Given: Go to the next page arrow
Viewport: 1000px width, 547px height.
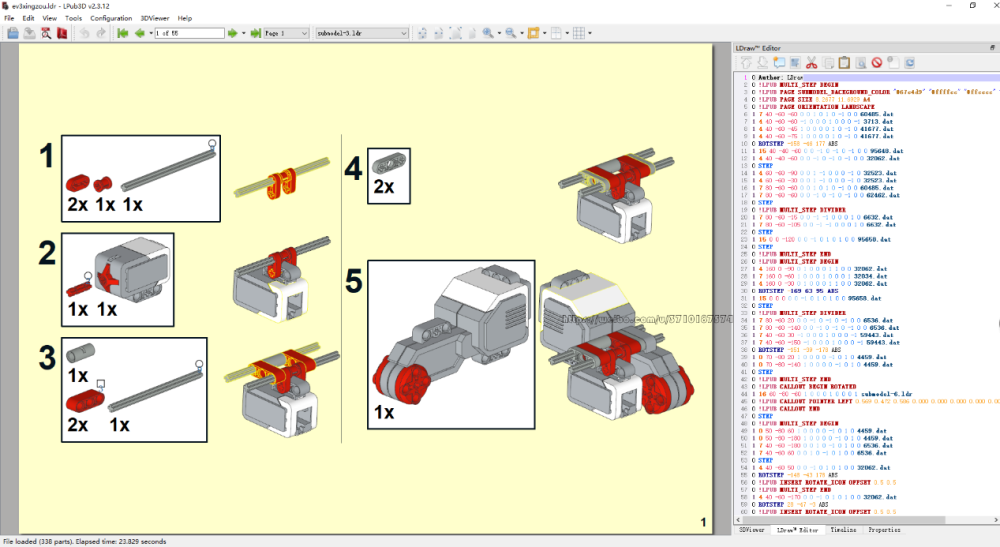Looking at the screenshot, I should (x=233, y=33).
